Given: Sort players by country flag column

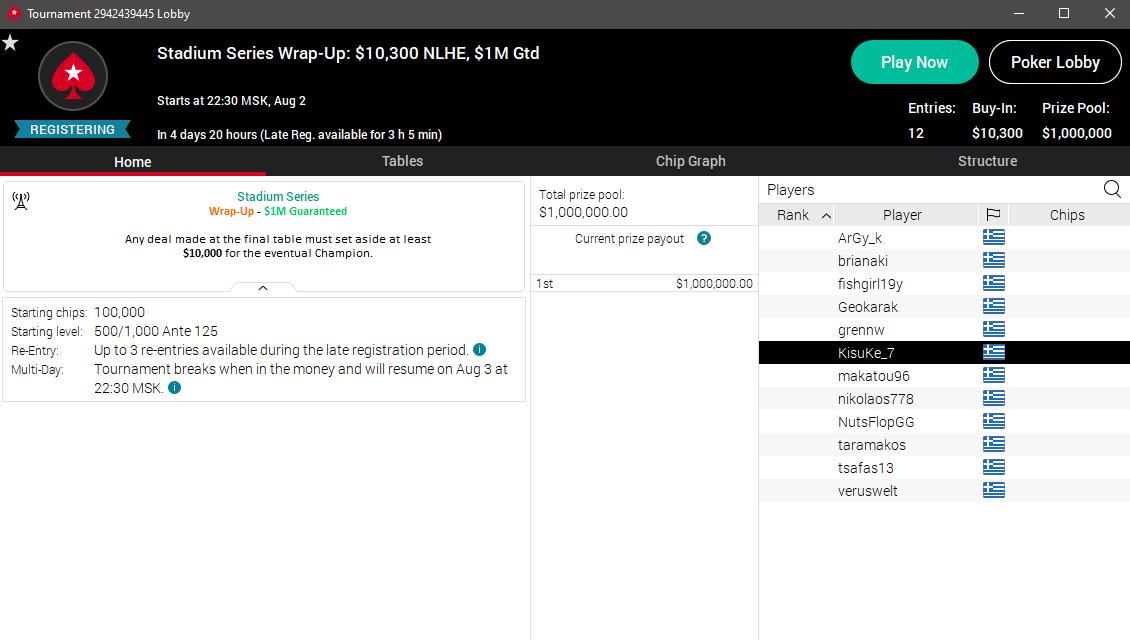Looking at the screenshot, I should coord(993,215).
